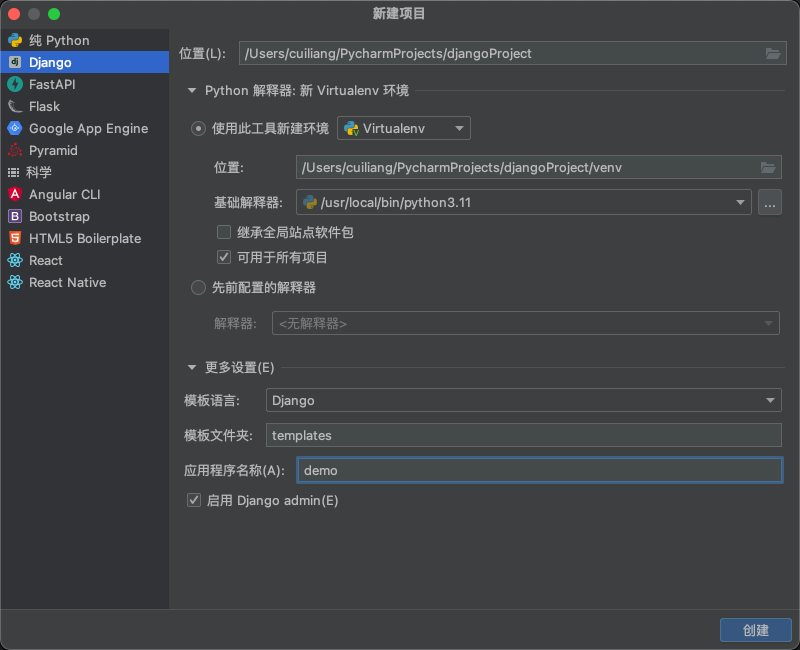This screenshot has height=650, width=800.
Task: Open 模板语言 Django dropdown
Action: click(x=523, y=401)
